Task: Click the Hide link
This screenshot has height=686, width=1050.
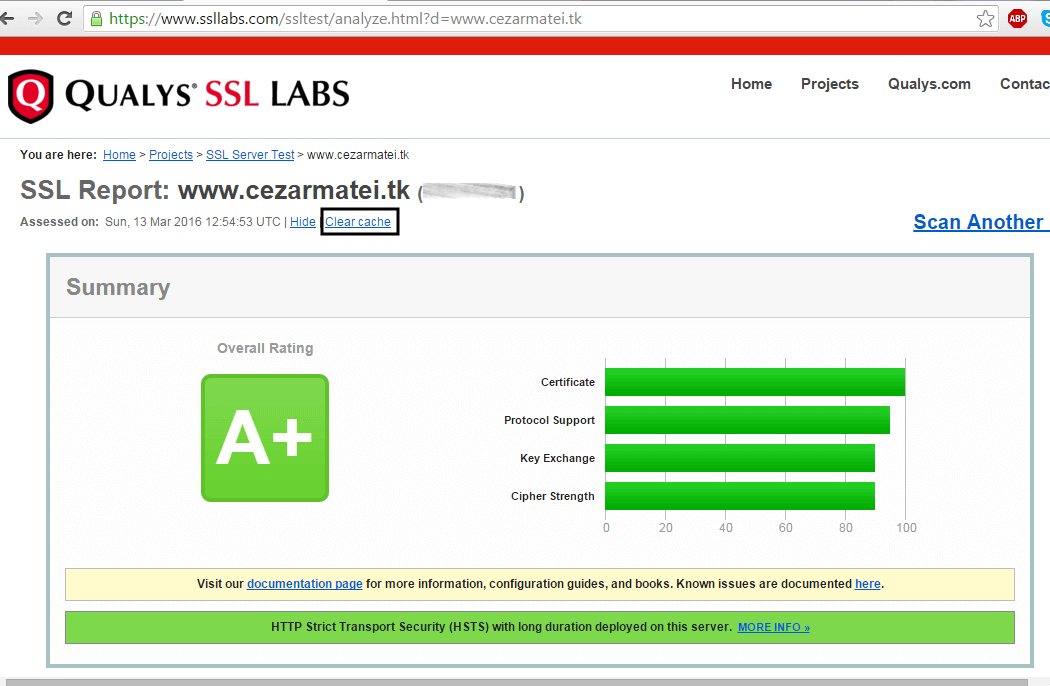Action: click(303, 222)
